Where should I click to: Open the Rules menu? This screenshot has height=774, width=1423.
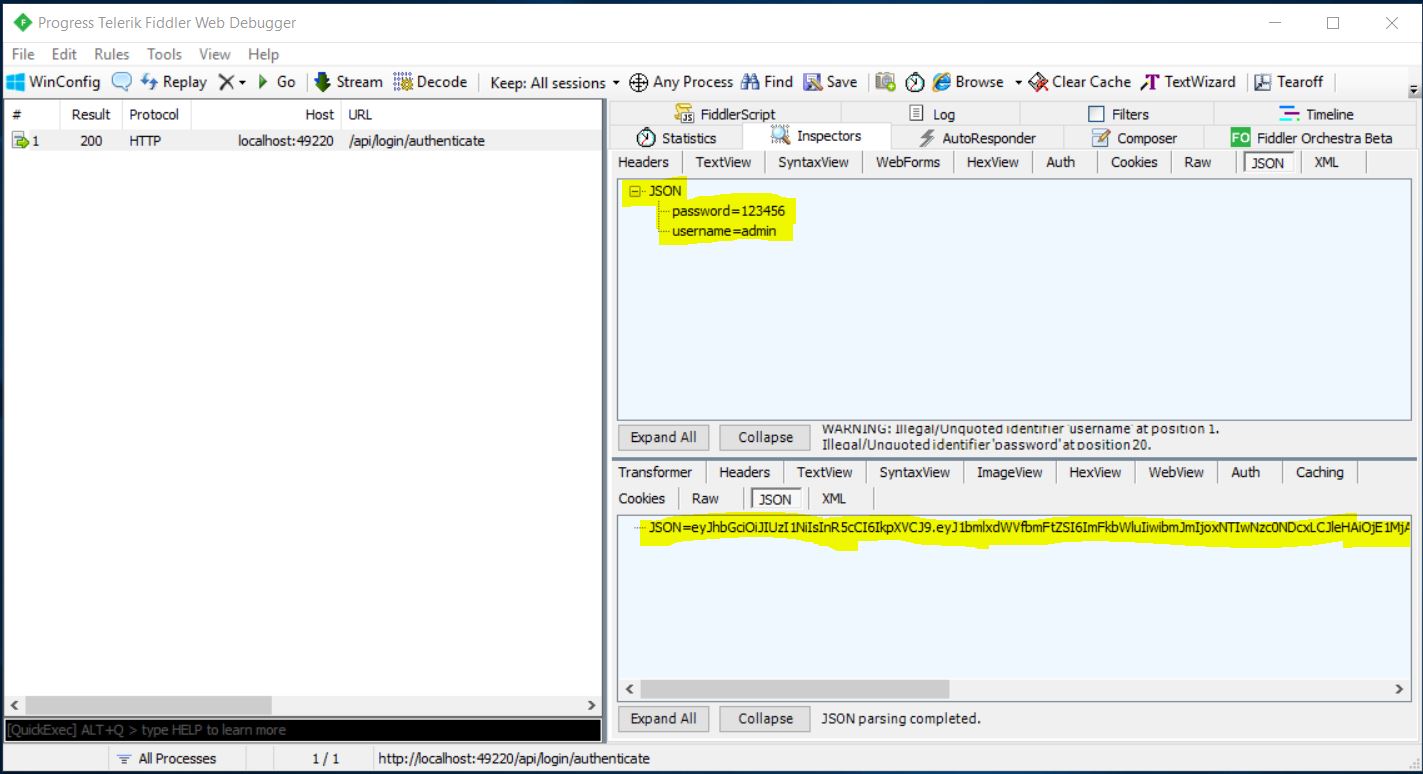(111, 54)
